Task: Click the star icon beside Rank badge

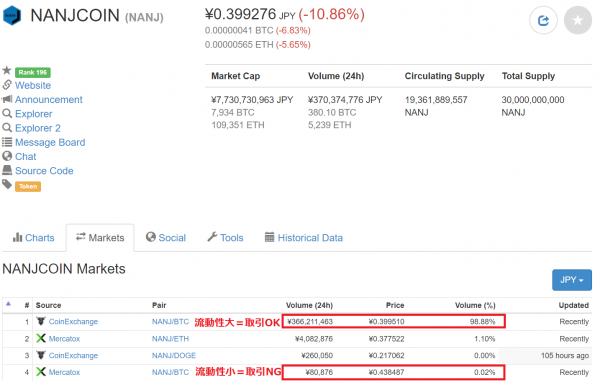Action: point(7,70)
